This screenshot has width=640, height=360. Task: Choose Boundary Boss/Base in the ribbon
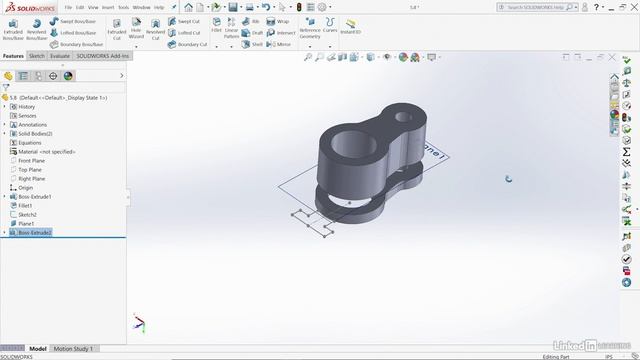tap(76, 44)
